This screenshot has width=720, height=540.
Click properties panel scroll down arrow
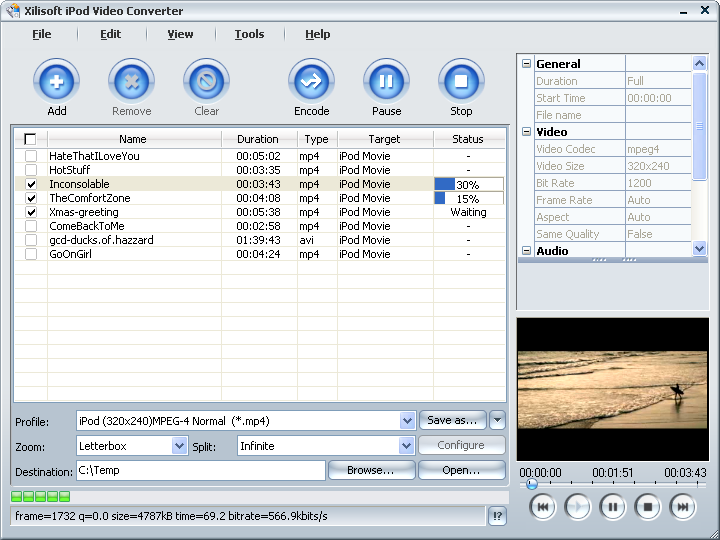699,249
